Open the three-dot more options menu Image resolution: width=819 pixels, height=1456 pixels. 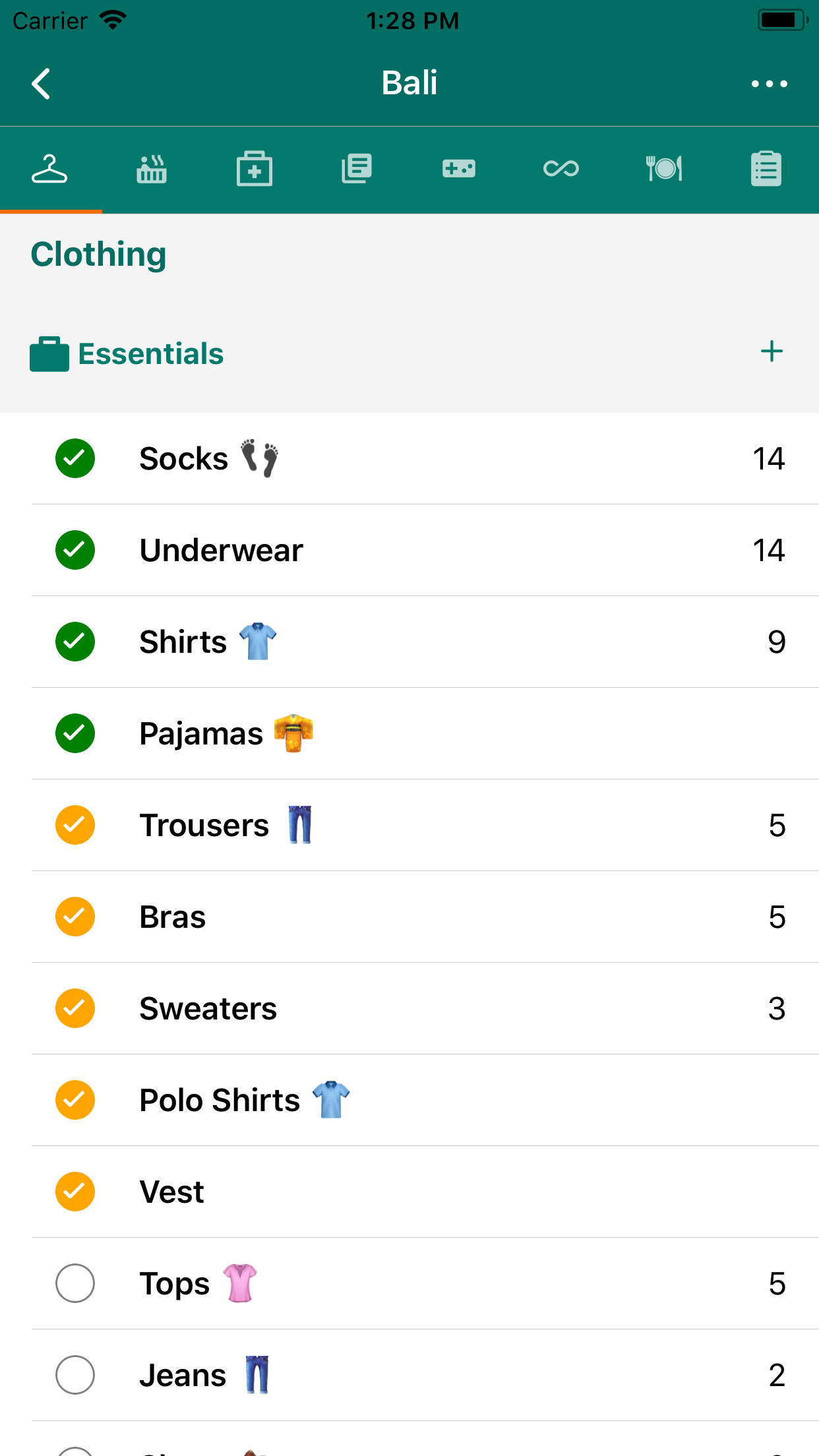(x=769, y=84)
